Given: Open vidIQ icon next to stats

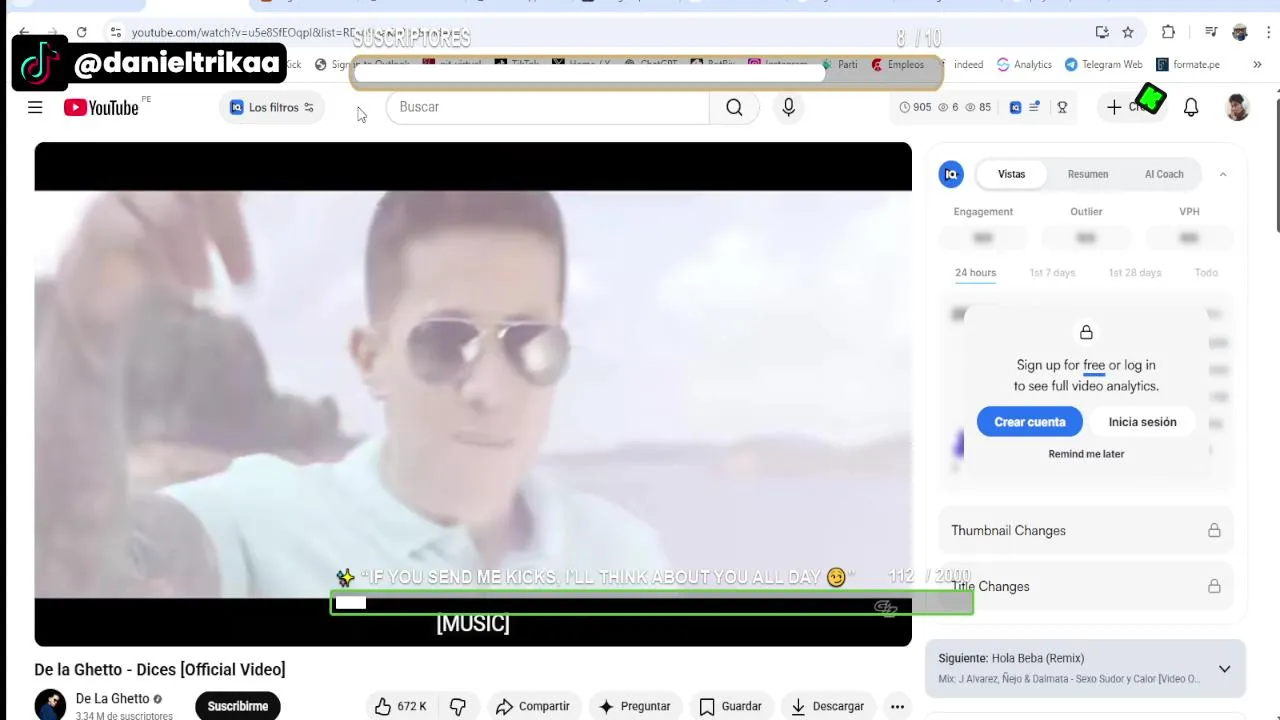Looking at the screenshot, I should coord(1015,107).
